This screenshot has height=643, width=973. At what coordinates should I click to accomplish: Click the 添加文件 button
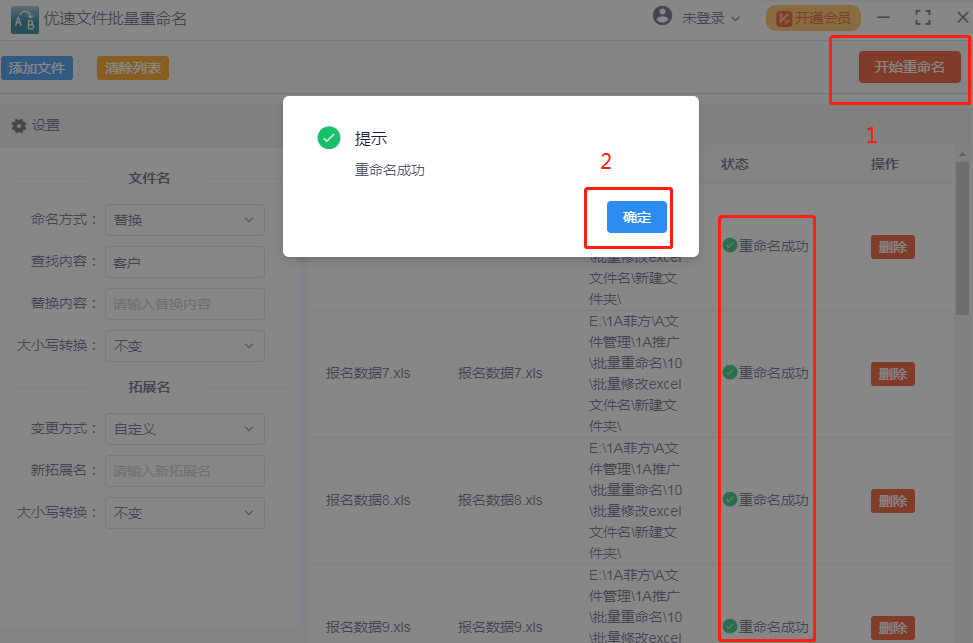pos(37,68)
